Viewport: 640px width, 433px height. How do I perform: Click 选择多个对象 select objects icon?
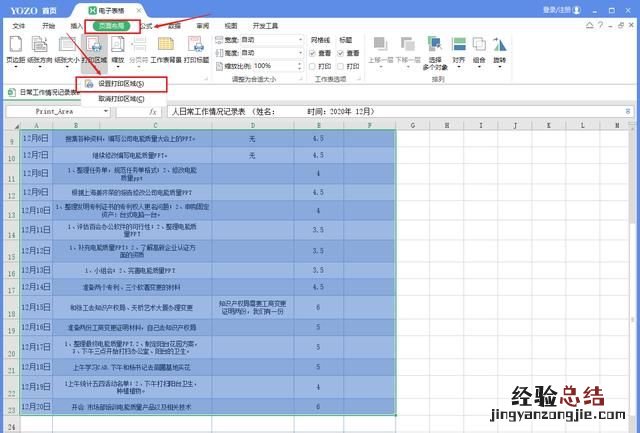pyautogui.click(x=434, y=46)
